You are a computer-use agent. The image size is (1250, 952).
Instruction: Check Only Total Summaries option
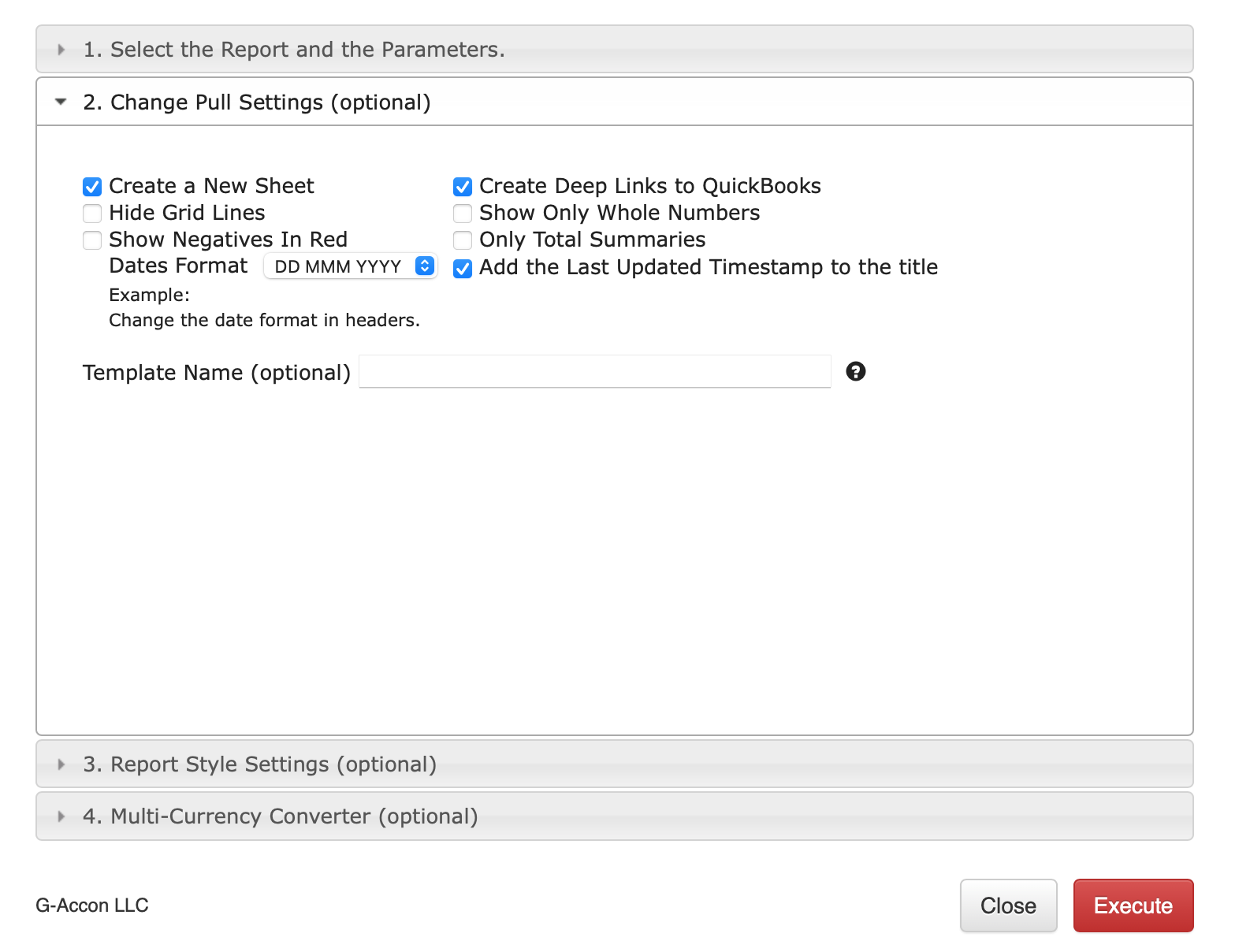click(x=463, y=240)
